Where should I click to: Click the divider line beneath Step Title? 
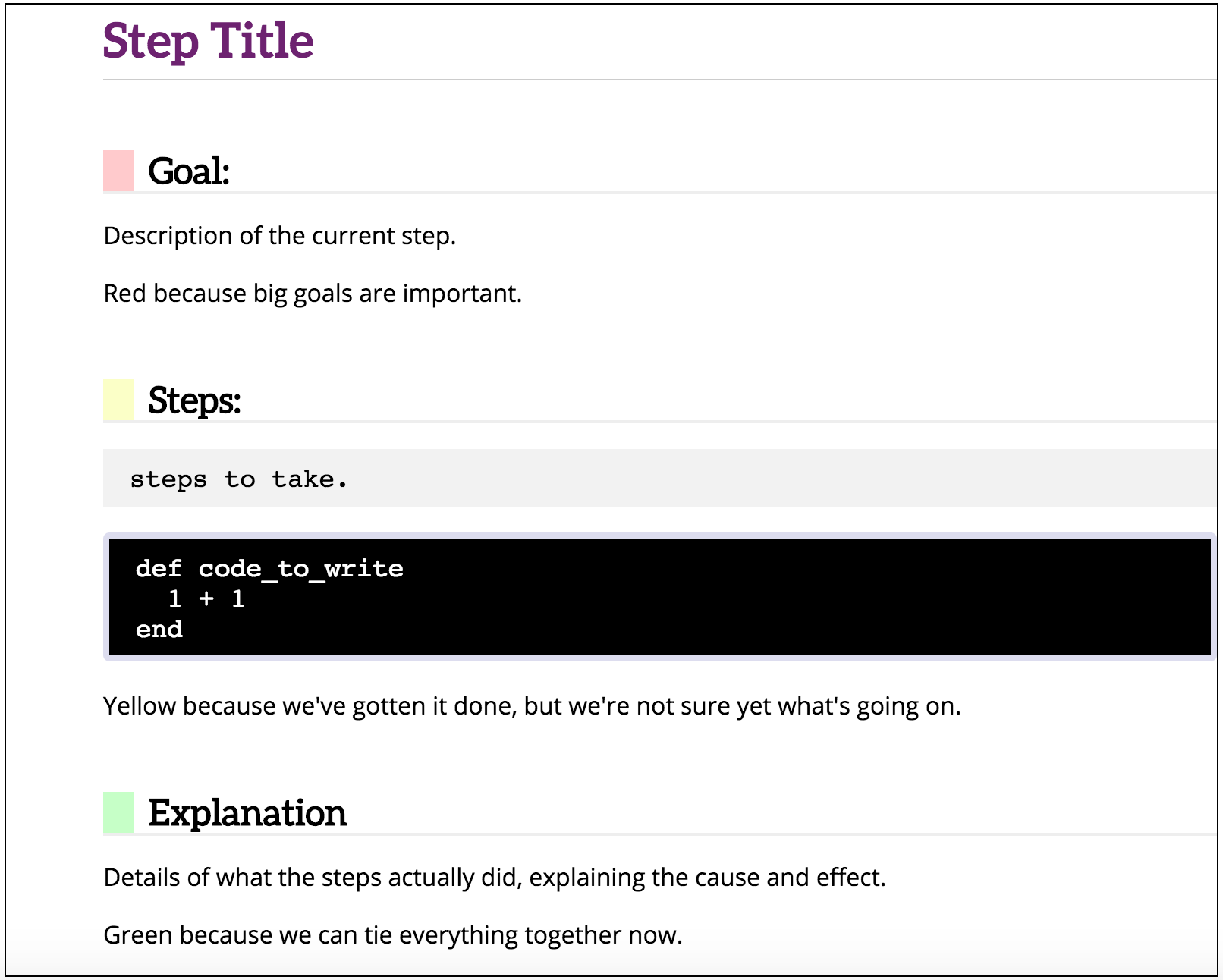[x=659, y=80]
